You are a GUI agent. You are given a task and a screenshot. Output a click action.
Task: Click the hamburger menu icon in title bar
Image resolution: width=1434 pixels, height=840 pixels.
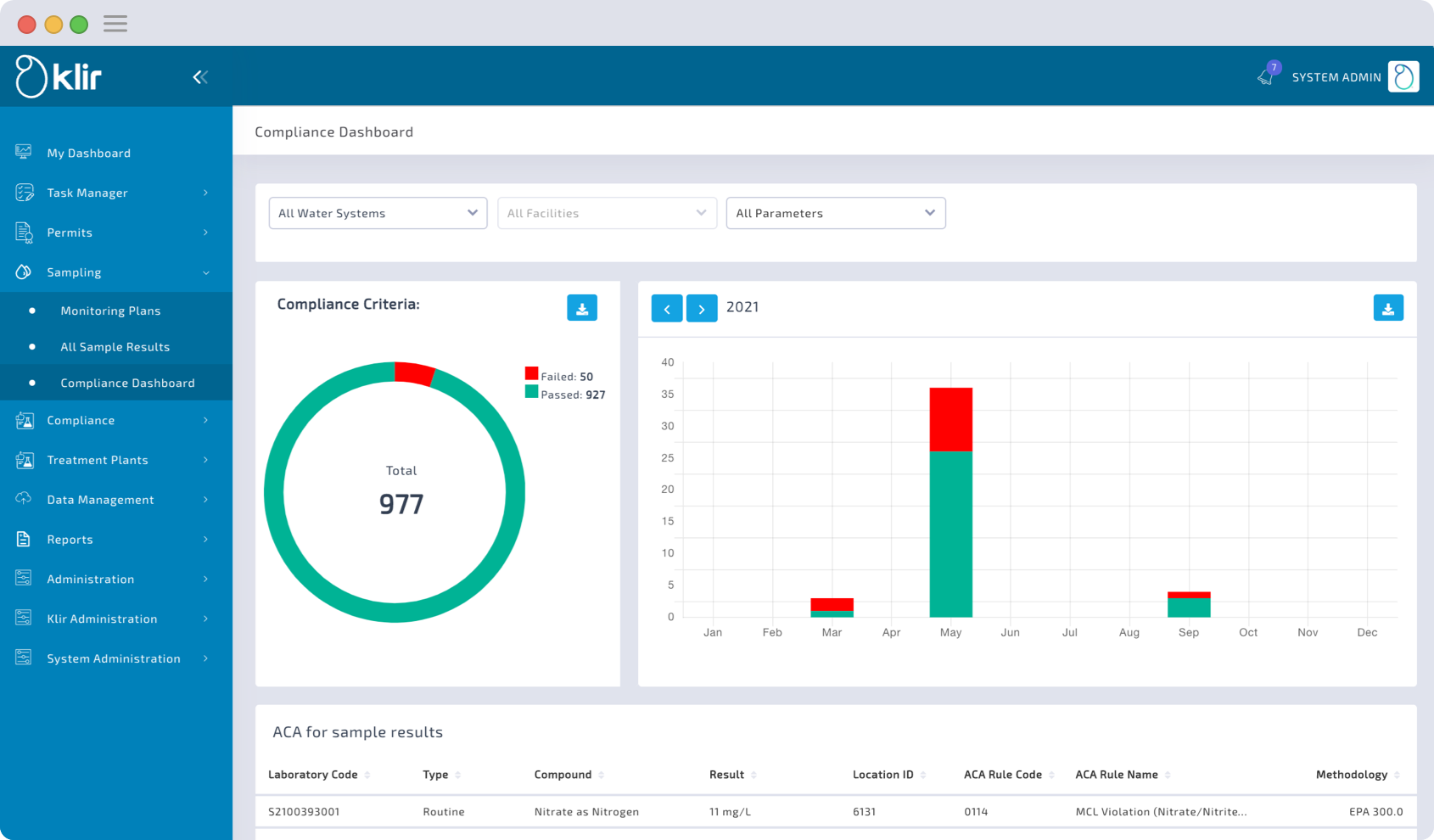(x=115, y=24)
